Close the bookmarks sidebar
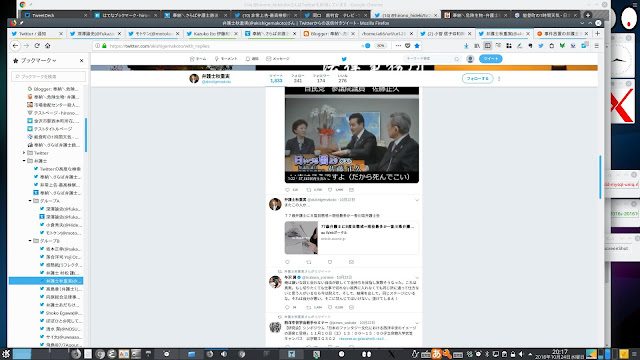Screen dimensions: 640x360 pyautogui.click(x=81, y=60)
